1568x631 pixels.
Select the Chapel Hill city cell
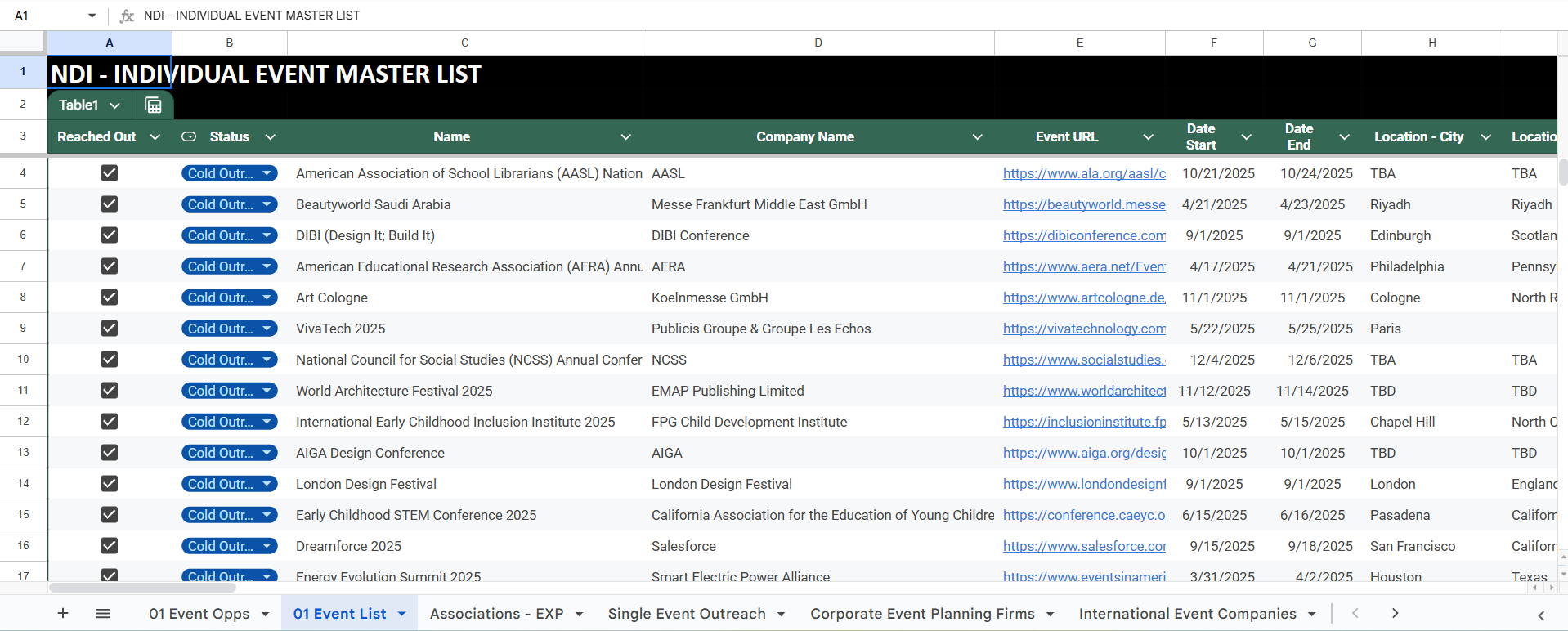[1432, 422]
